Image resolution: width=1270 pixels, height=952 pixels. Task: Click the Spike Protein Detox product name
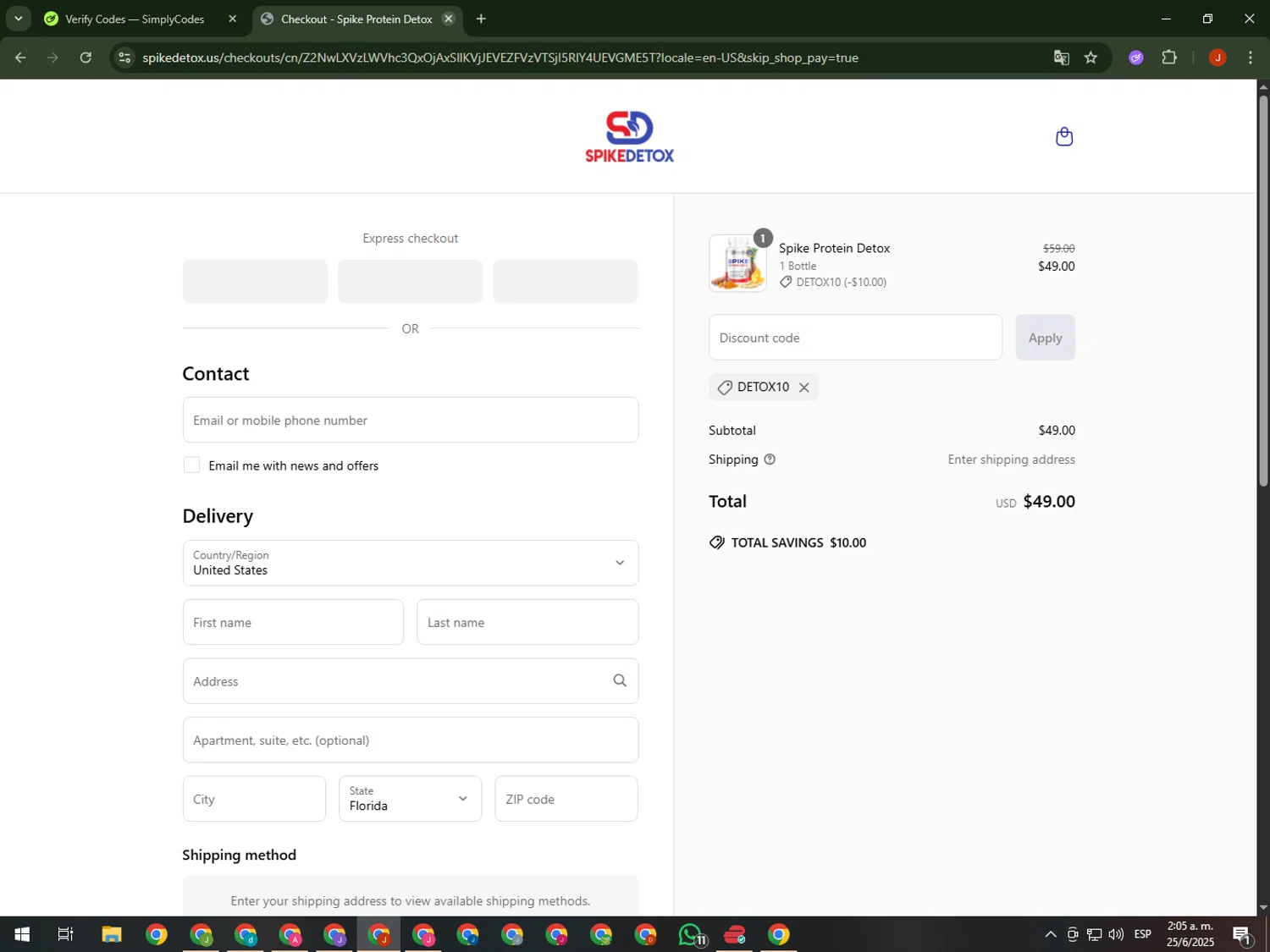pos(834,248)
